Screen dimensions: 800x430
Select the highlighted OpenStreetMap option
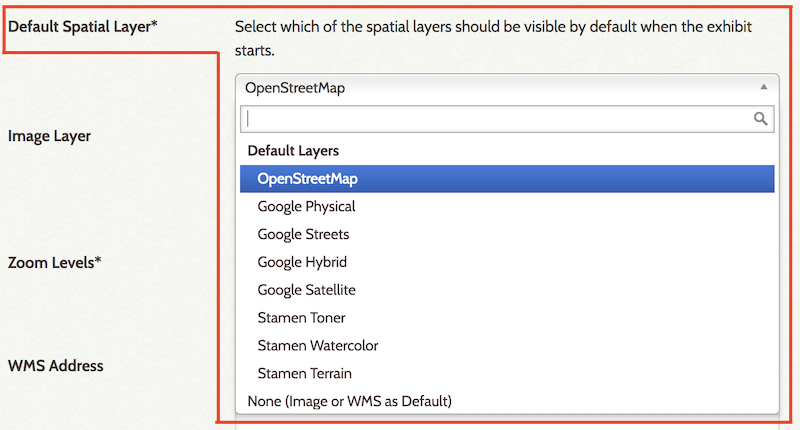pos(307,179)
